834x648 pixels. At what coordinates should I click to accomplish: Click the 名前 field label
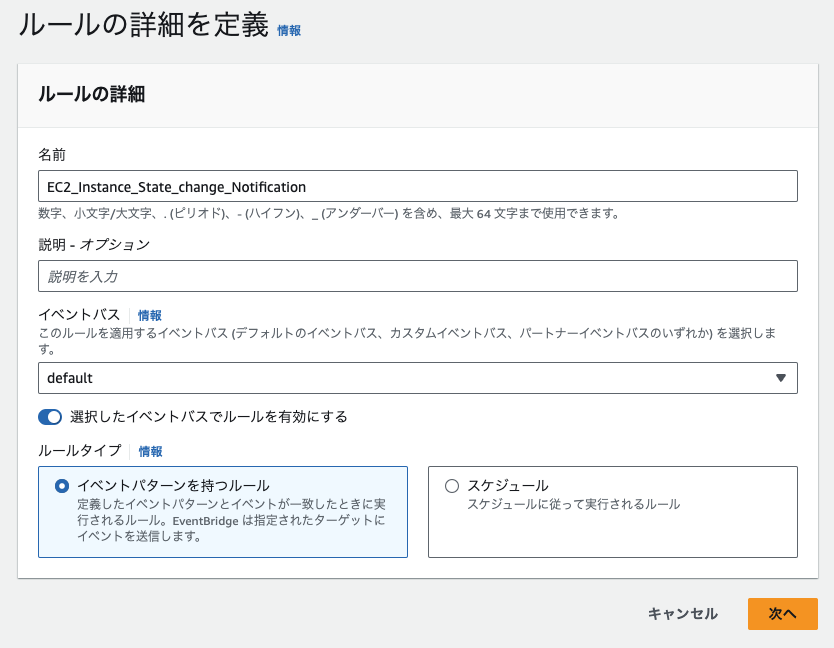(52, 155)
